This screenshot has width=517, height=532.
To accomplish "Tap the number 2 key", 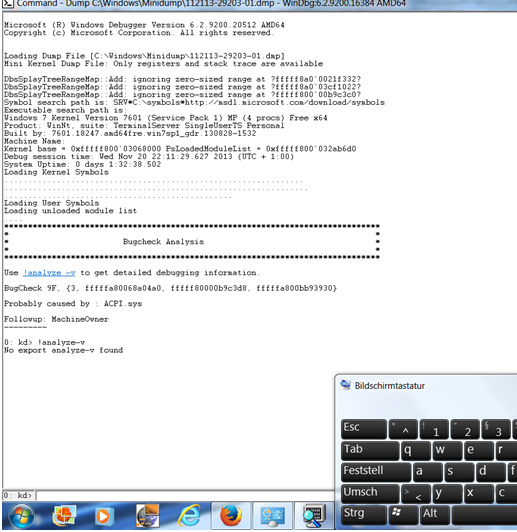I will [465, 429].
